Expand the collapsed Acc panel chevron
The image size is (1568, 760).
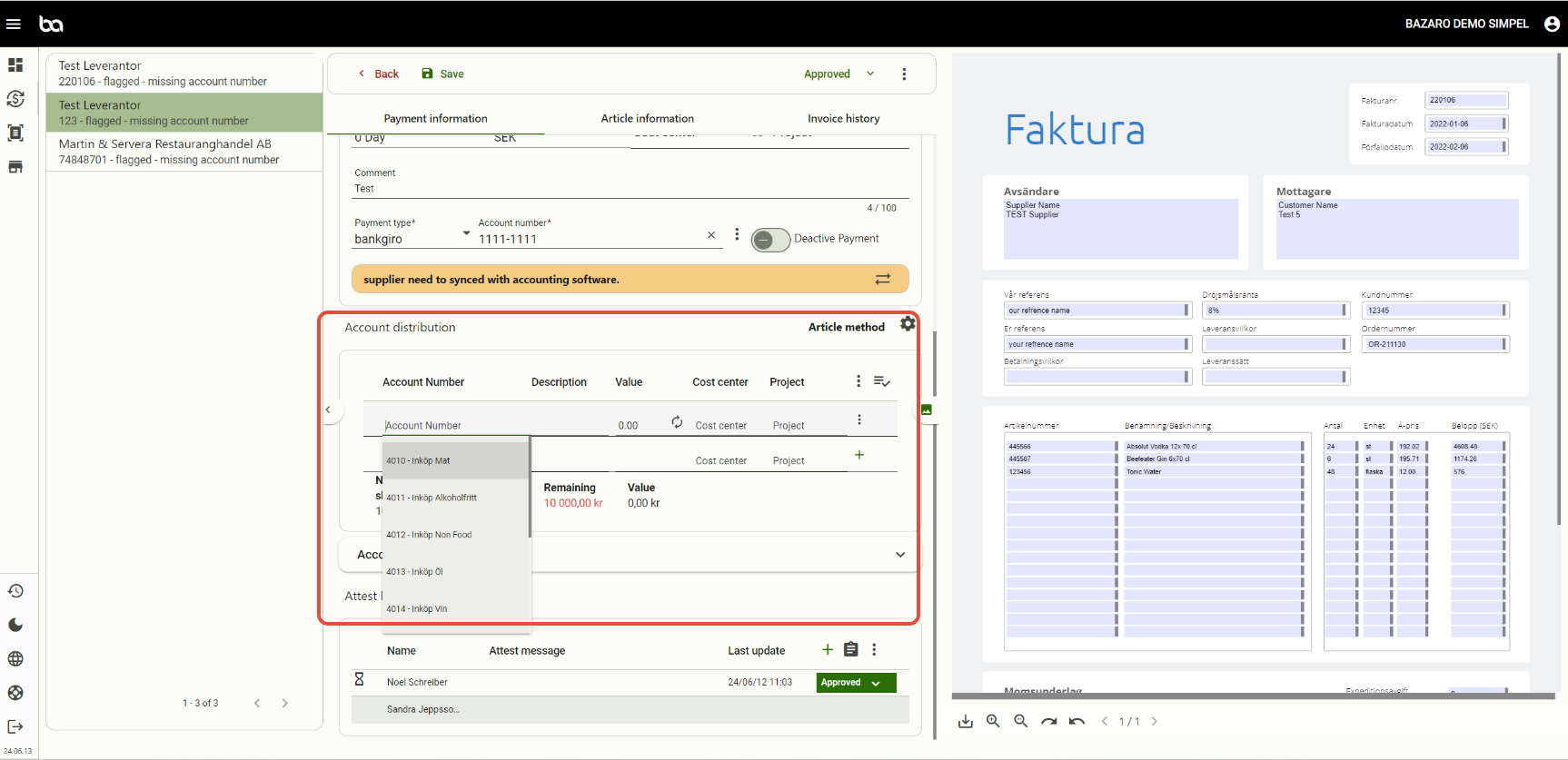click(x=900, y=555)
